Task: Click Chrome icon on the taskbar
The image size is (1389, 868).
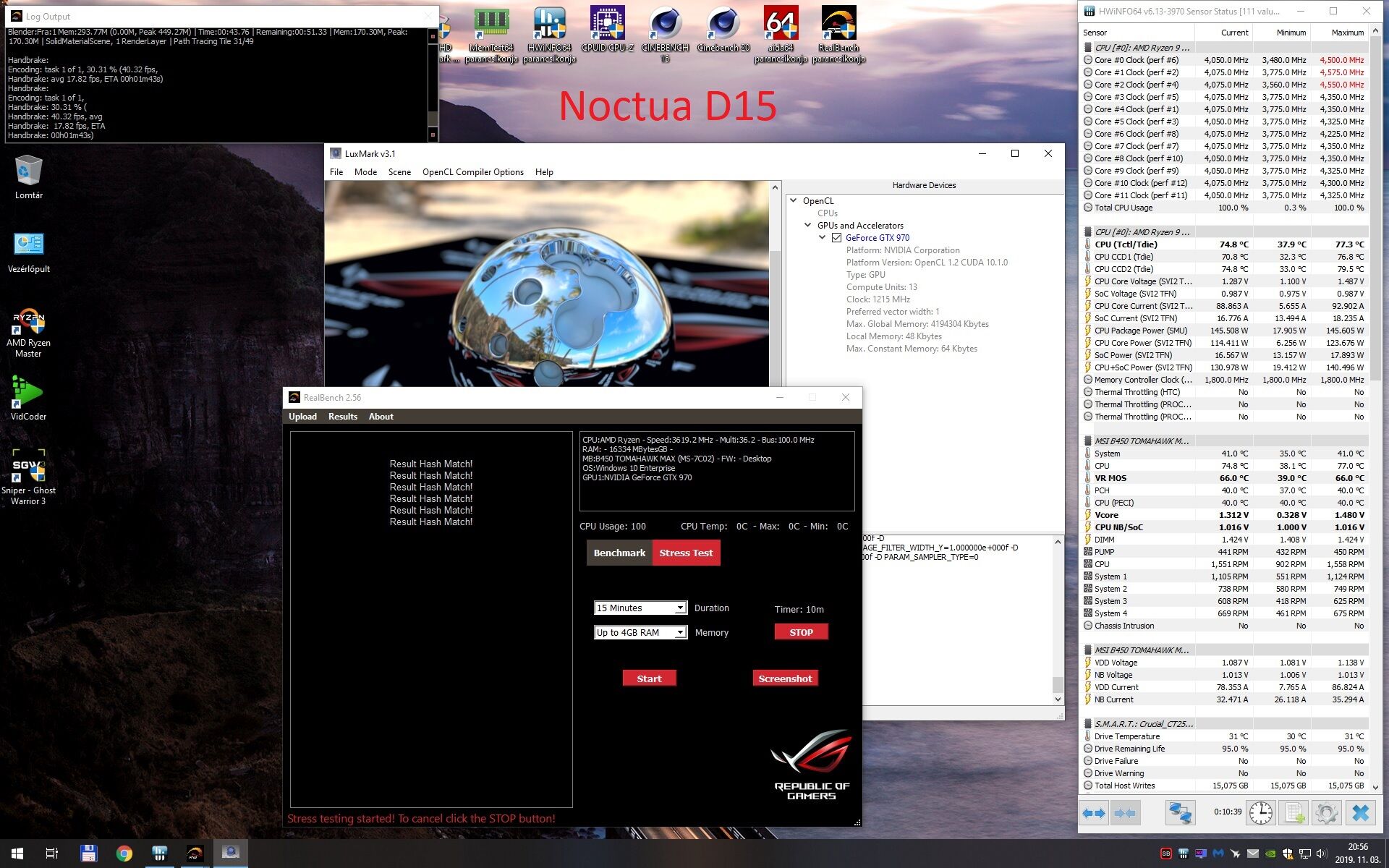Action: point(124,854)
